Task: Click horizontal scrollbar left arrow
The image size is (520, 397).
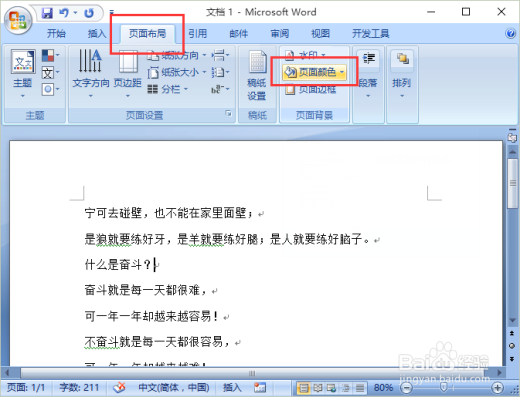Action: click(x=7, y=372)
